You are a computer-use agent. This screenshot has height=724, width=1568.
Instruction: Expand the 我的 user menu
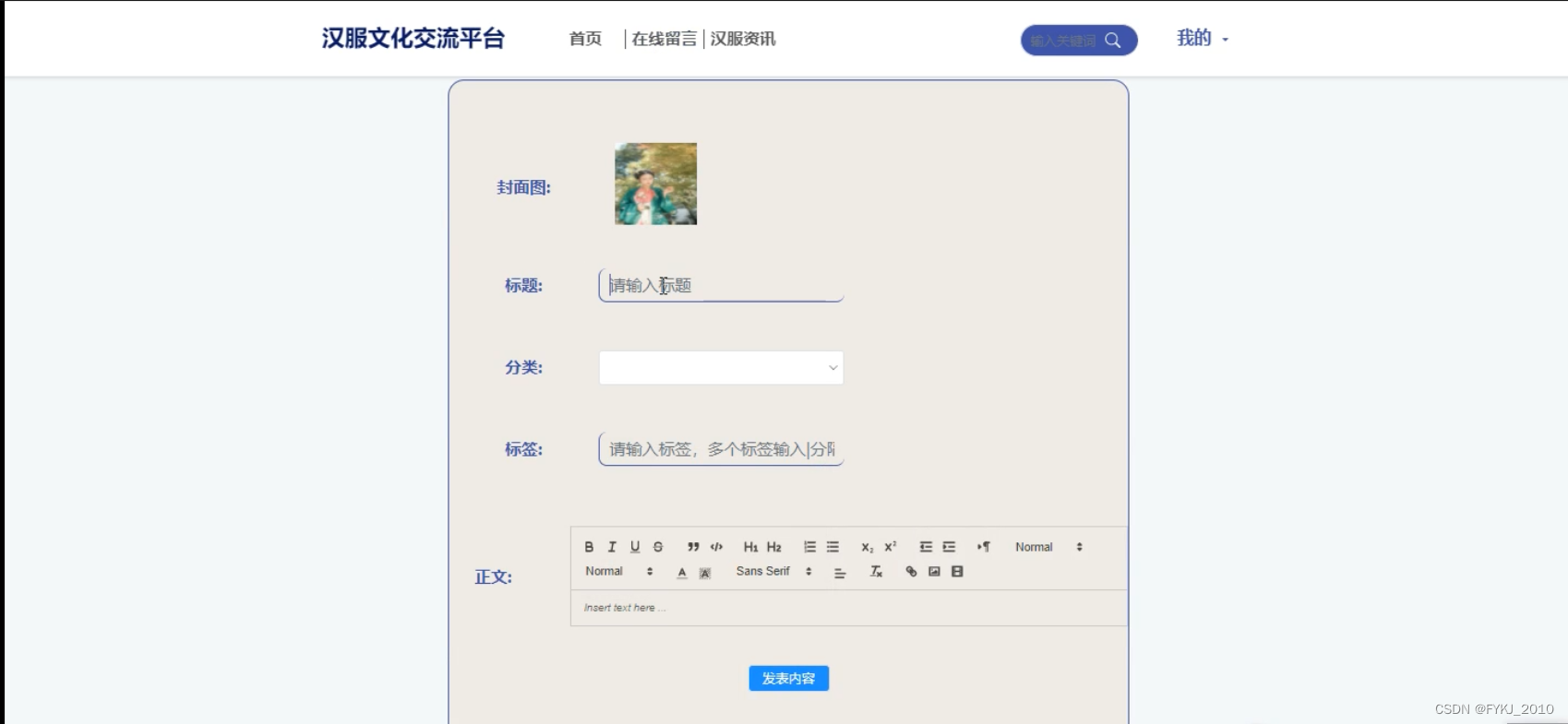pyautogui.click(x=1203, y=38)
